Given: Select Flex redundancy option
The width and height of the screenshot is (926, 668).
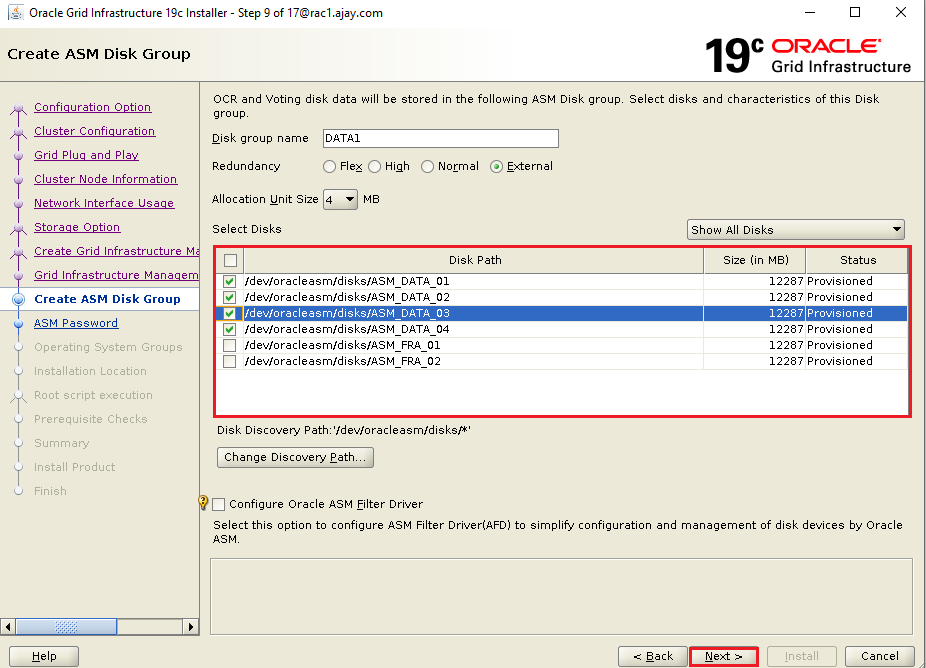Looking at the screenshot, I should pos(329,167).
